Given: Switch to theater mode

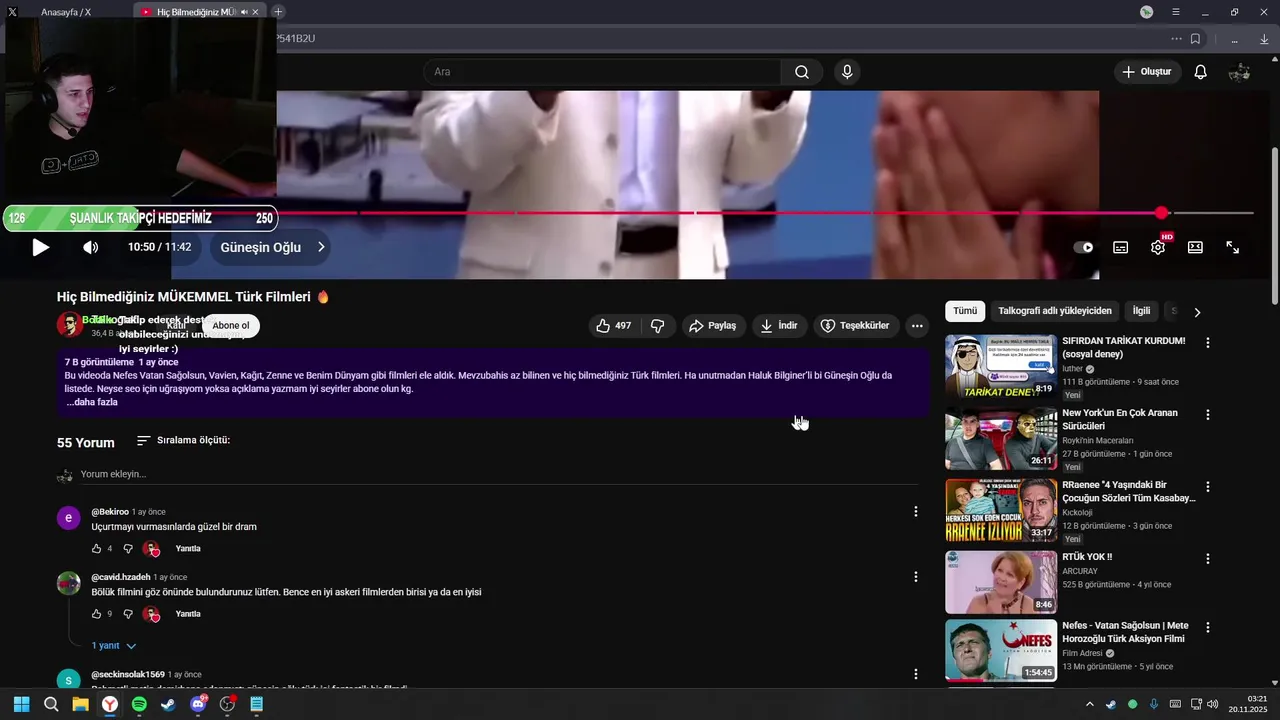Looking at the screenshot, I should pos(1195,247).
